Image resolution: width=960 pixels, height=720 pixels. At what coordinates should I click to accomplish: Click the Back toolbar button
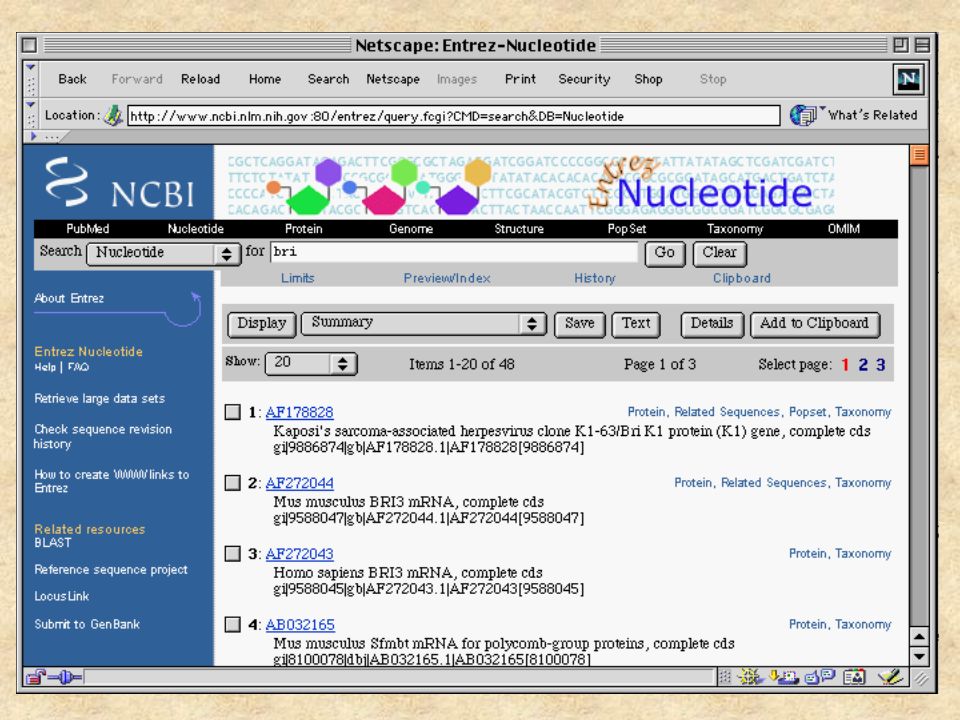coord(72,79)
